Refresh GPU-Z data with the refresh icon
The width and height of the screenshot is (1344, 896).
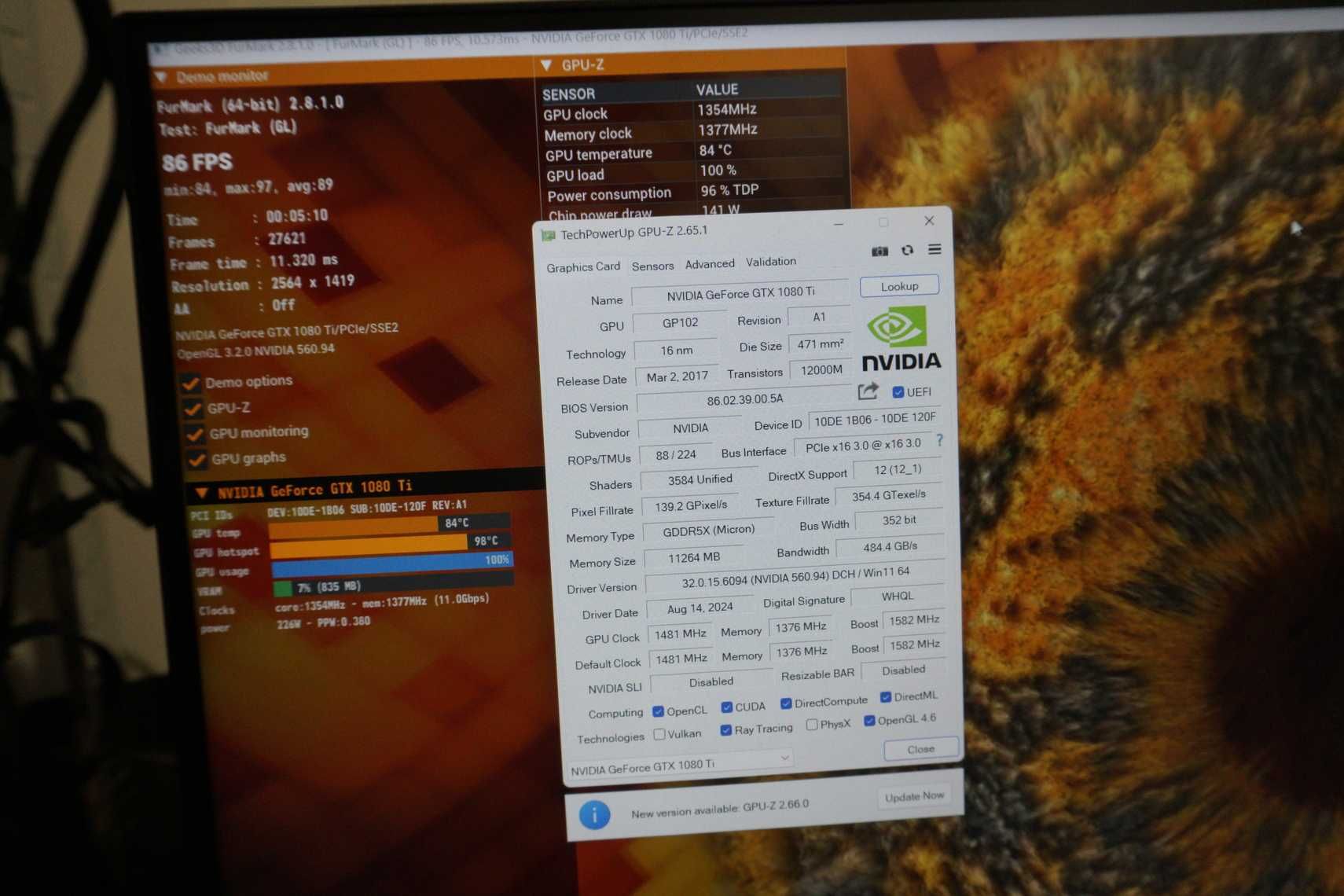[907, 250]
